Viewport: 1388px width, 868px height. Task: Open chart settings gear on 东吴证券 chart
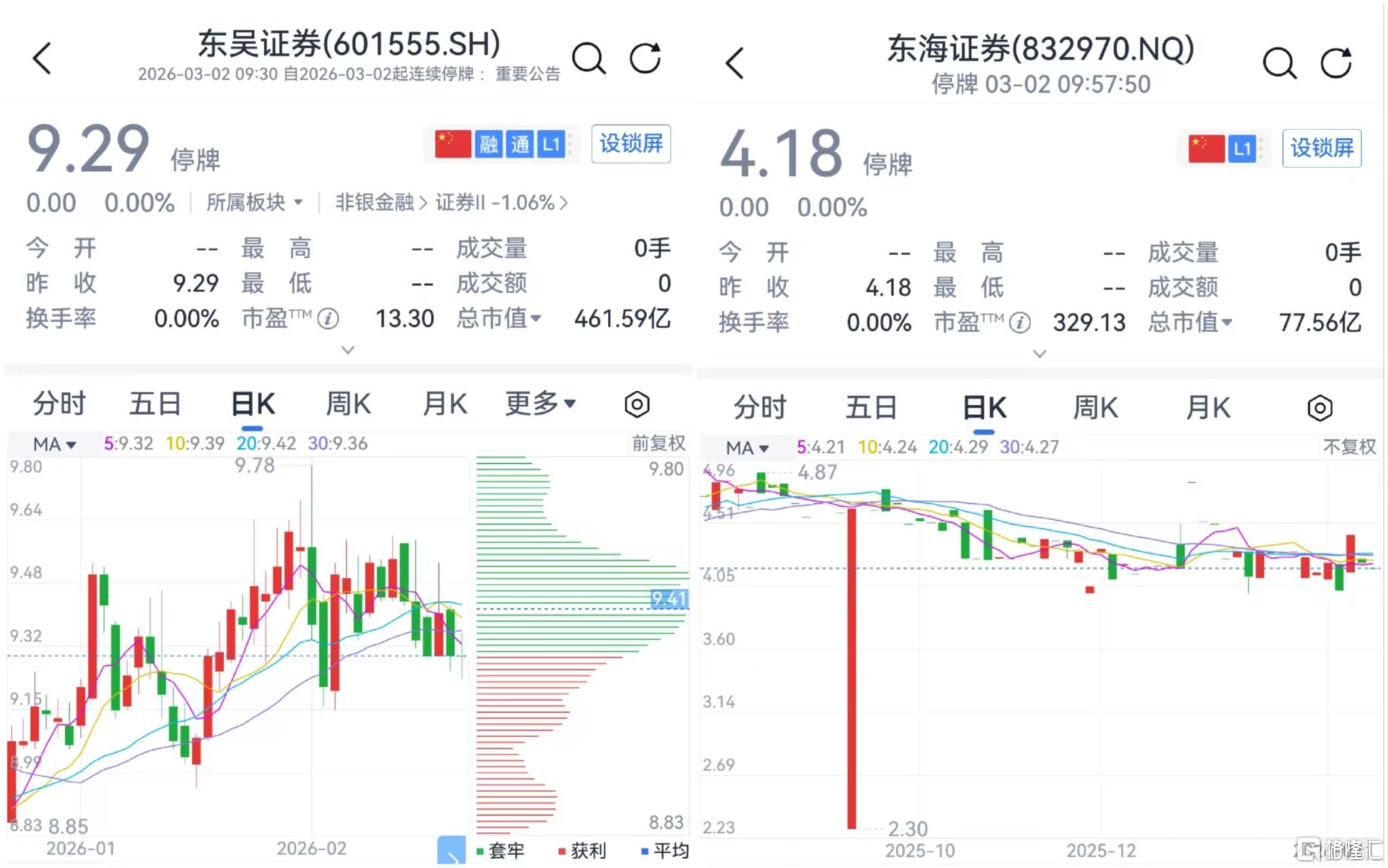636,404
